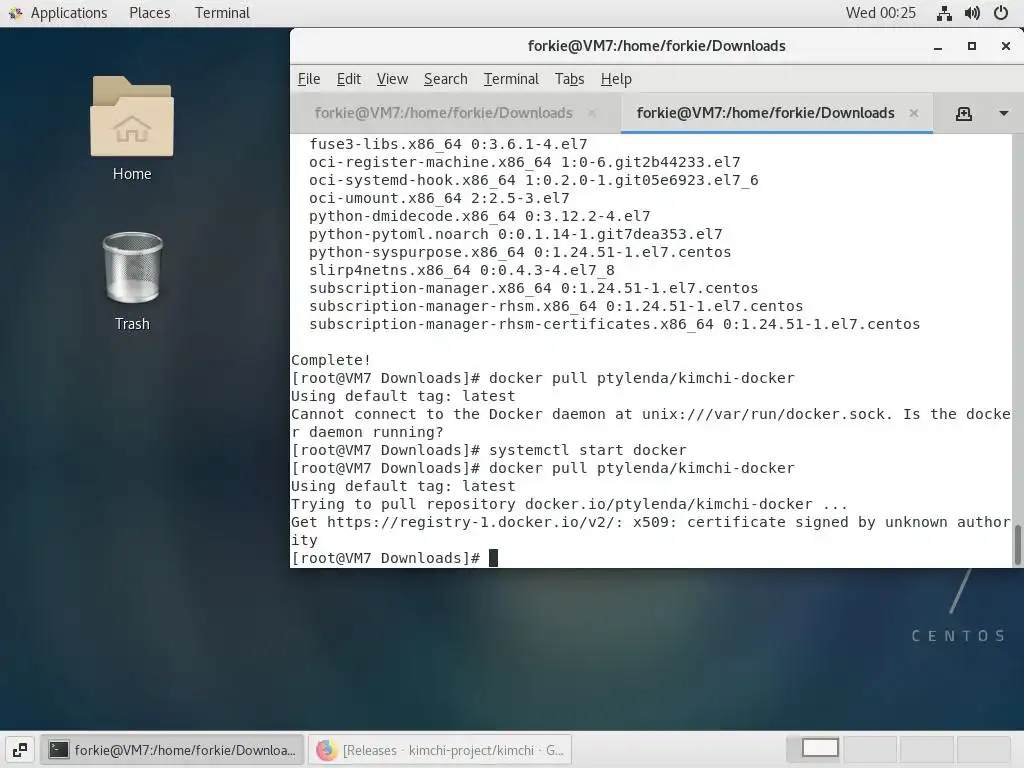This screenshot has width=1024, height=768.
Task: Open the network status icon
Action: (944, 13)
